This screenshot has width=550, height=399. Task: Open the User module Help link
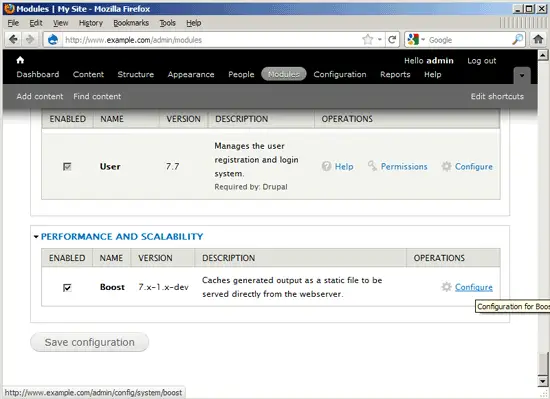click(x=344, y=167)
